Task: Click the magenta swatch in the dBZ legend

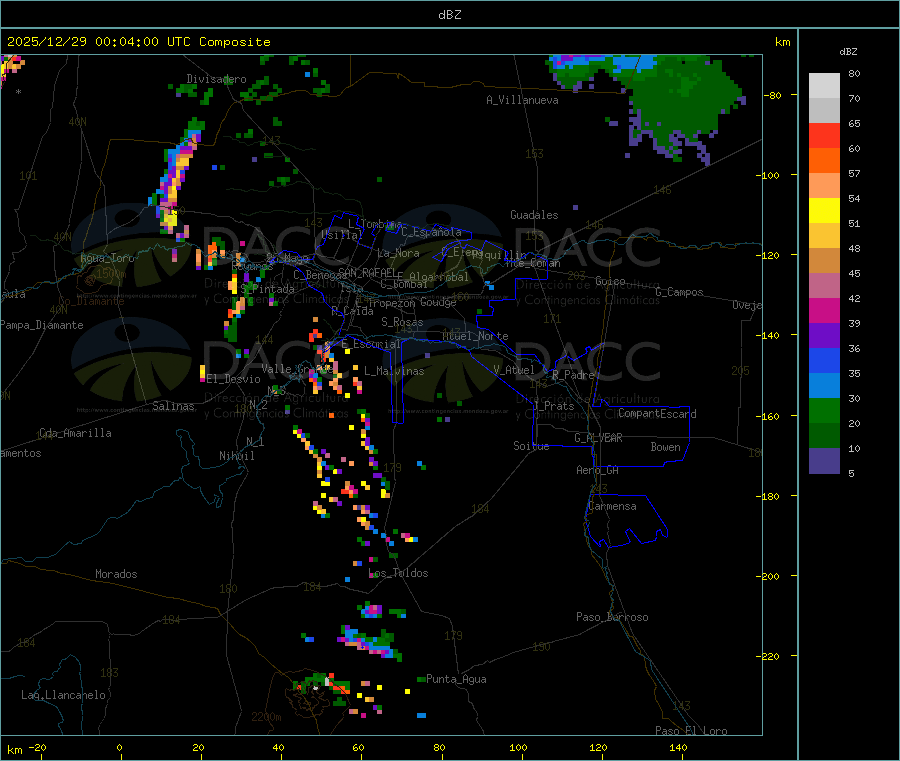Action: 824,310
